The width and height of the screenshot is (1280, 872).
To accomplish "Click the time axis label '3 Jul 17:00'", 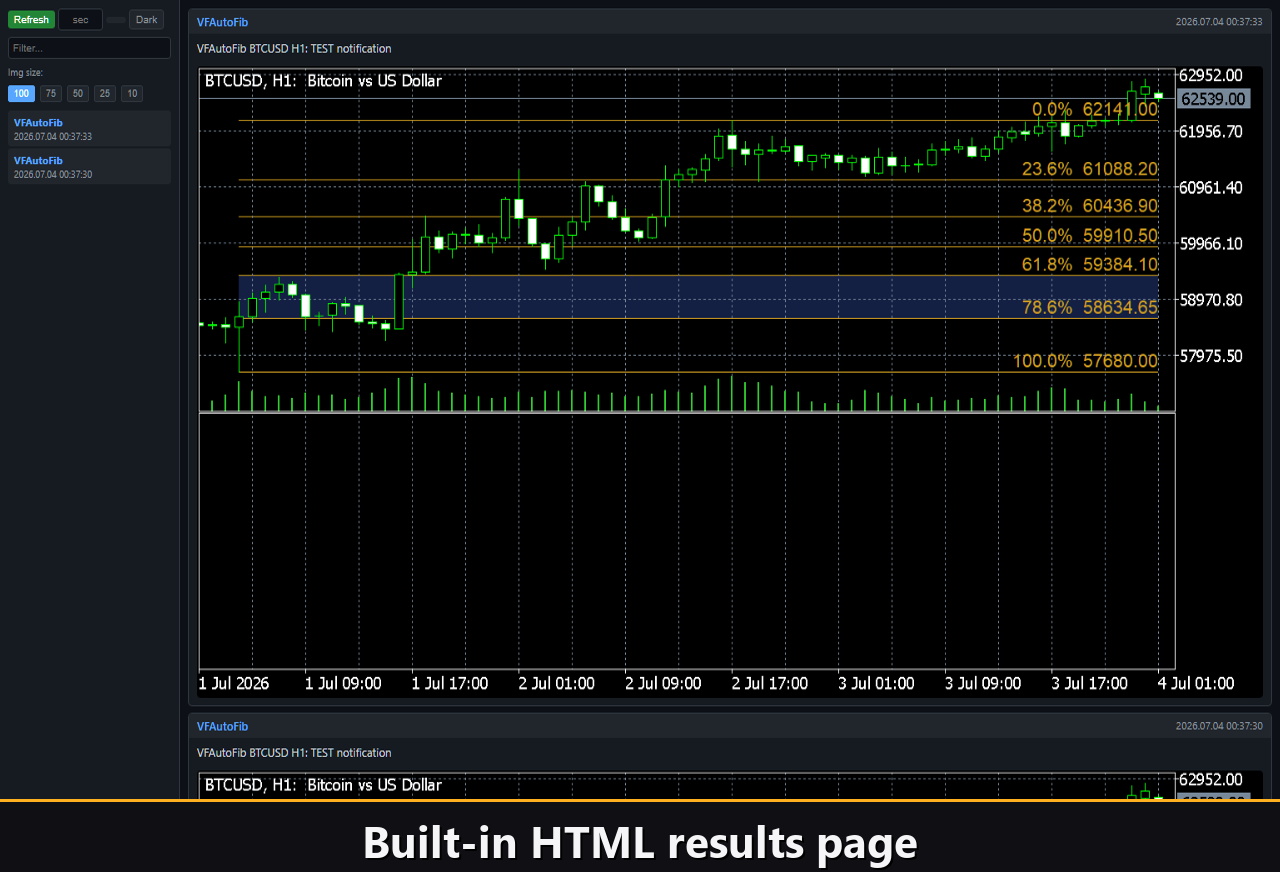I will 1090,684.
